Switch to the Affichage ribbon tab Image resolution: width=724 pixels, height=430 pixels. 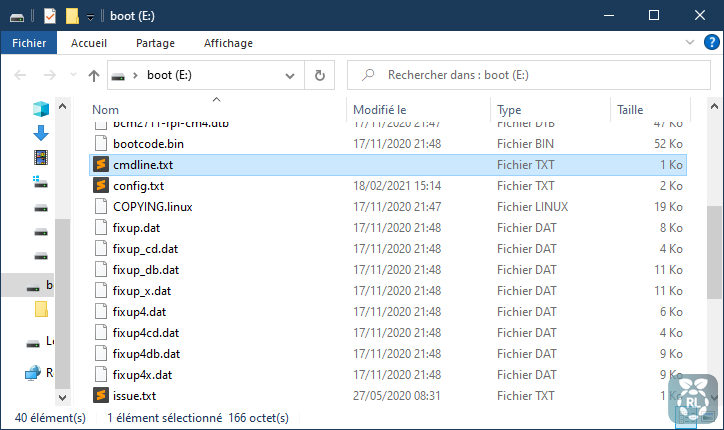228,43
